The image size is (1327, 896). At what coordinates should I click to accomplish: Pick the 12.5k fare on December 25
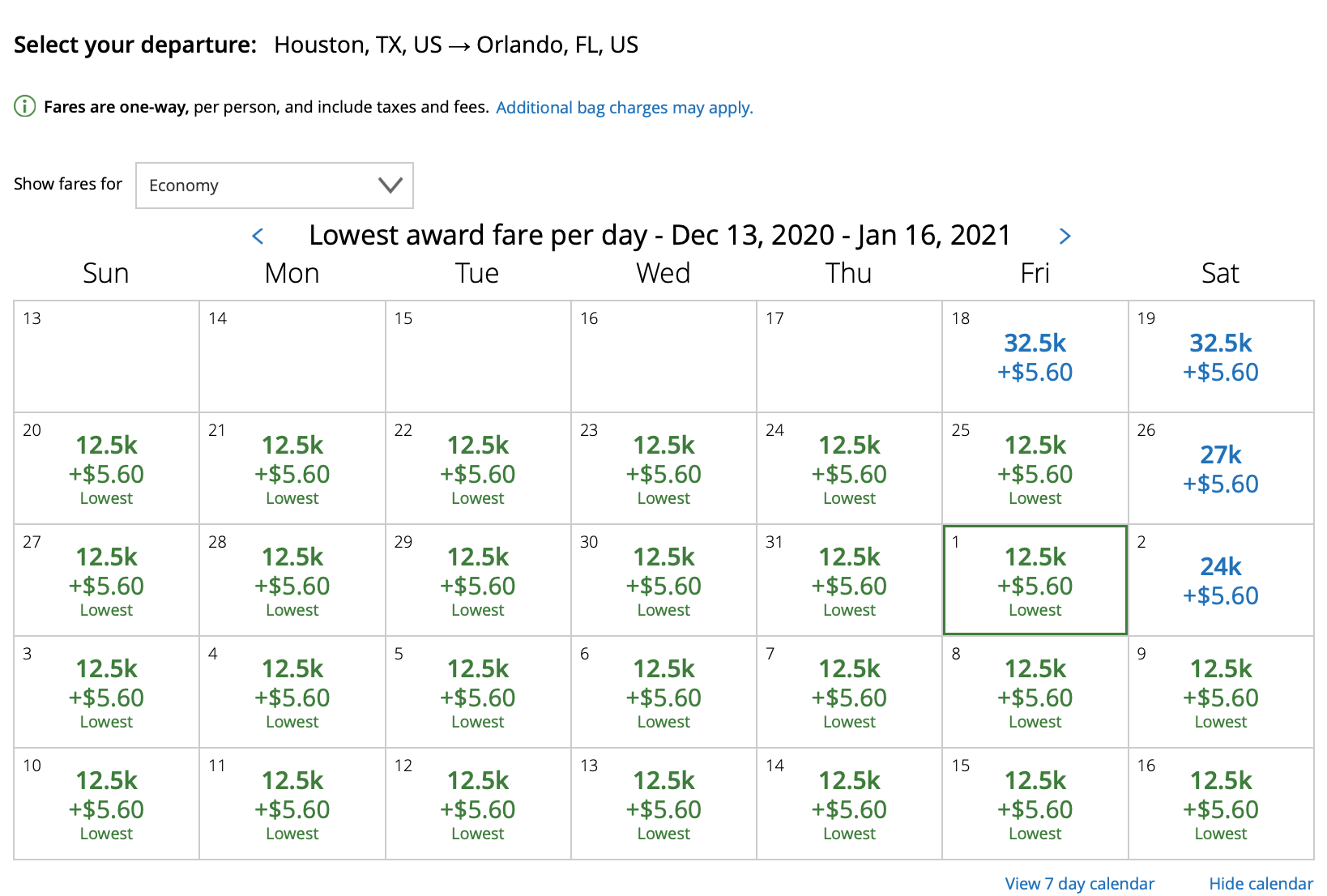(x=1034, y=468)
